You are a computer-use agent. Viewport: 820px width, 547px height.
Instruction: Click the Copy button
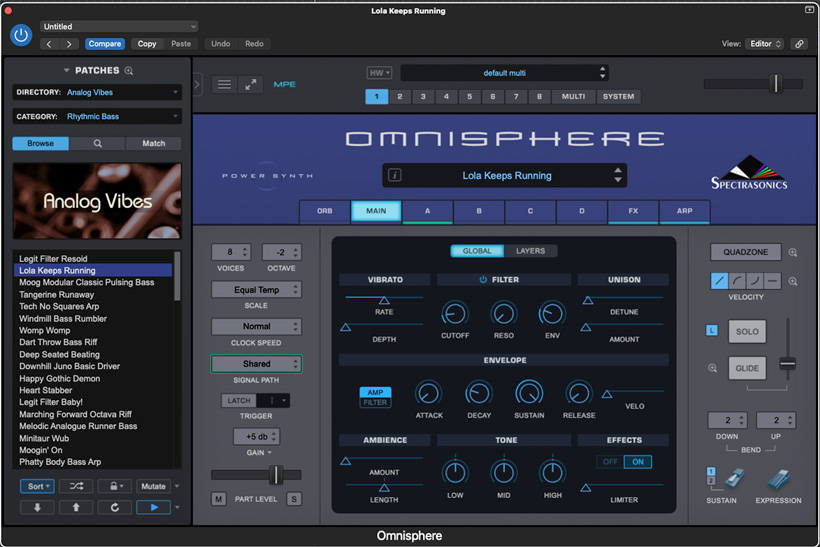(x=147, y=44)
